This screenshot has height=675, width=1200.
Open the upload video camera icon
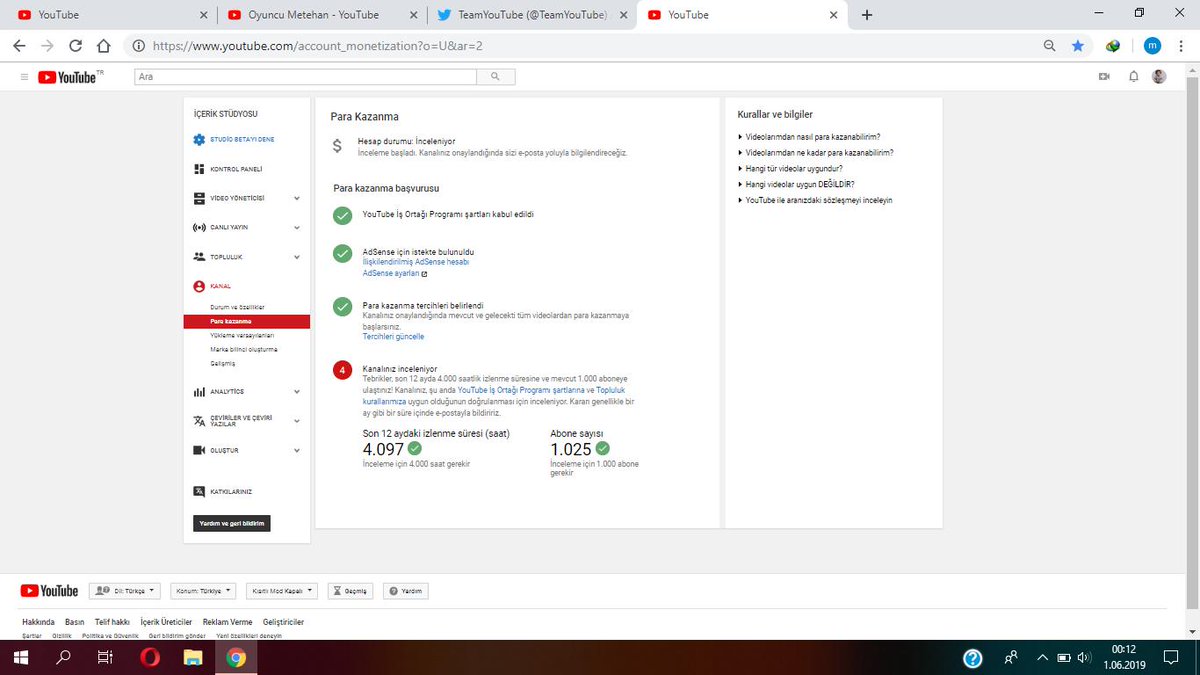point(1105,76)
